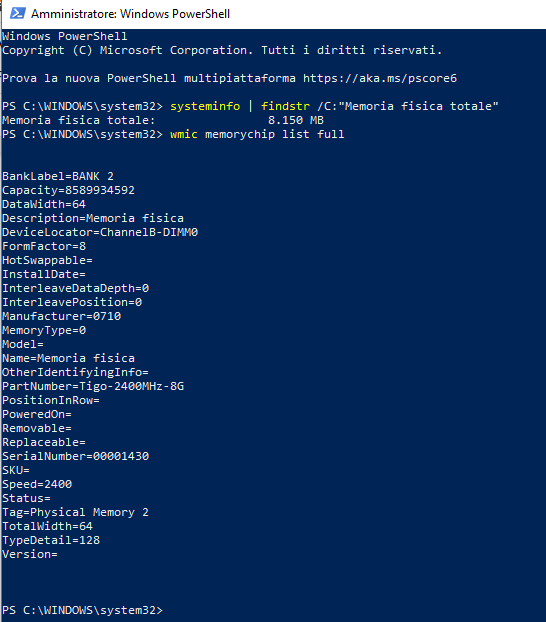The height and width of the screenshot is (622, 546).
Task: Click the Description=Memoria fisica line
Action: click(93, 218)
